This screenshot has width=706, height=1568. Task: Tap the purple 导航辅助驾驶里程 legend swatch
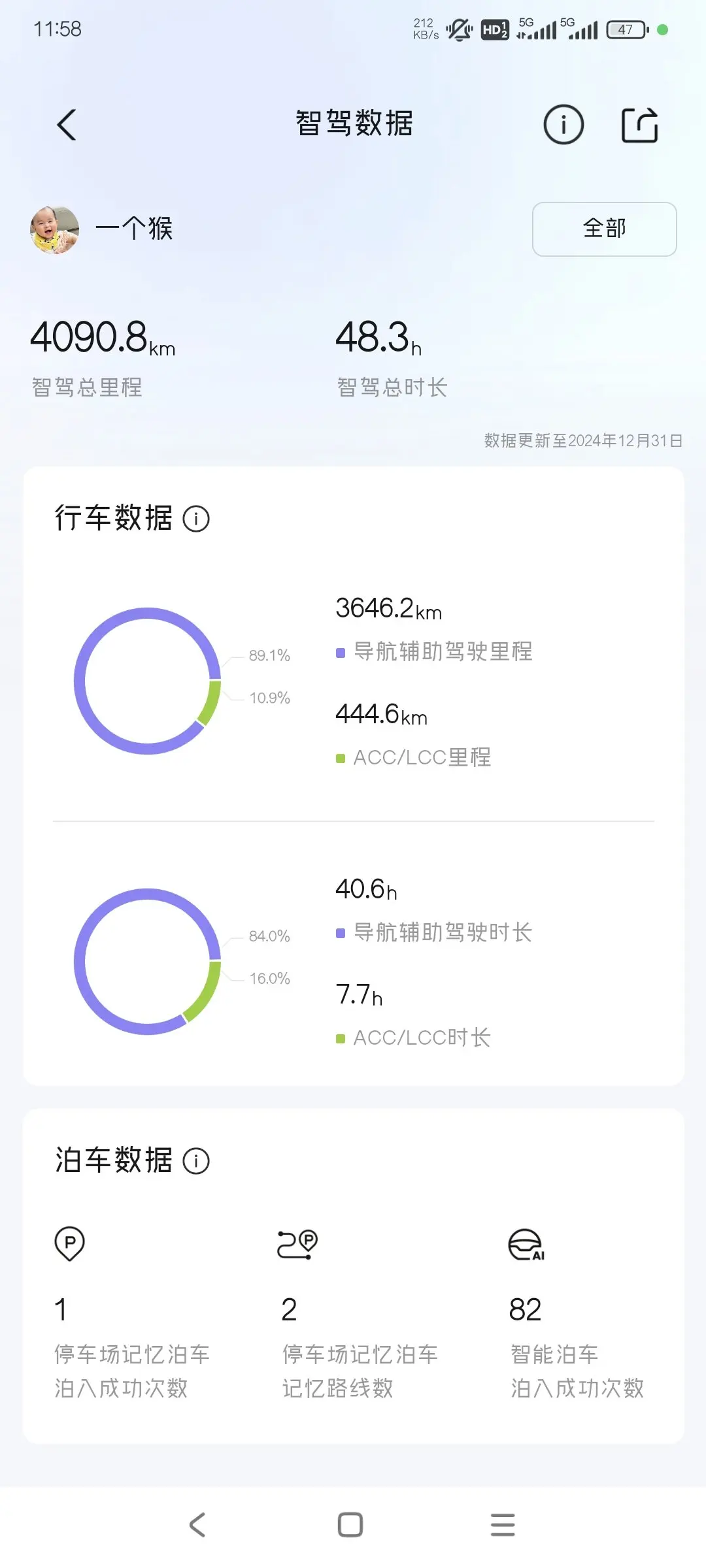(x=341, y=653)
